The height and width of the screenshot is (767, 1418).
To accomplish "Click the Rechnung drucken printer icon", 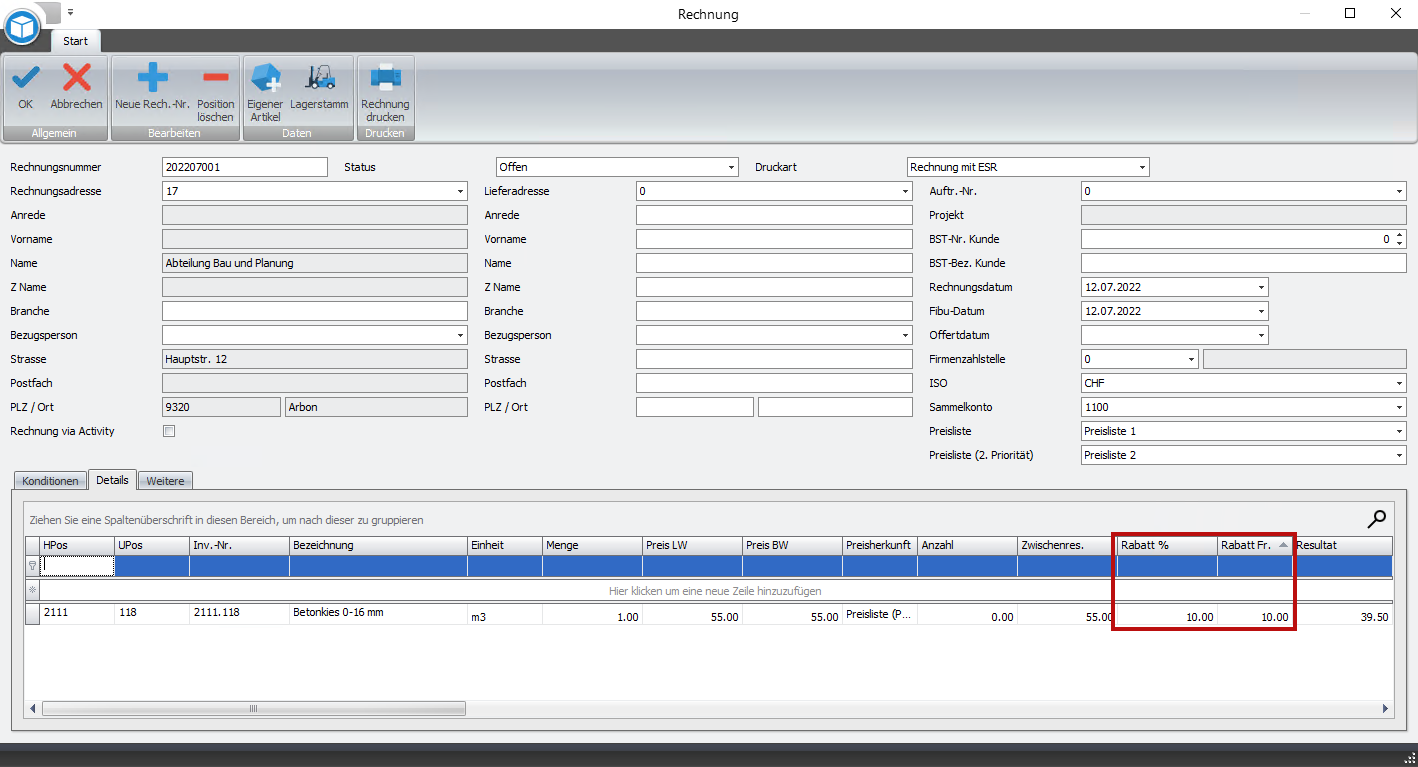I will coord(385,79).
